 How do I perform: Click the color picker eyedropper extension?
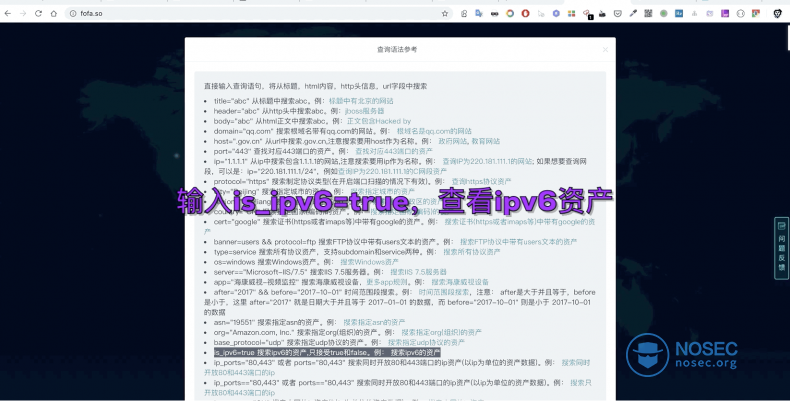(632, 14)
